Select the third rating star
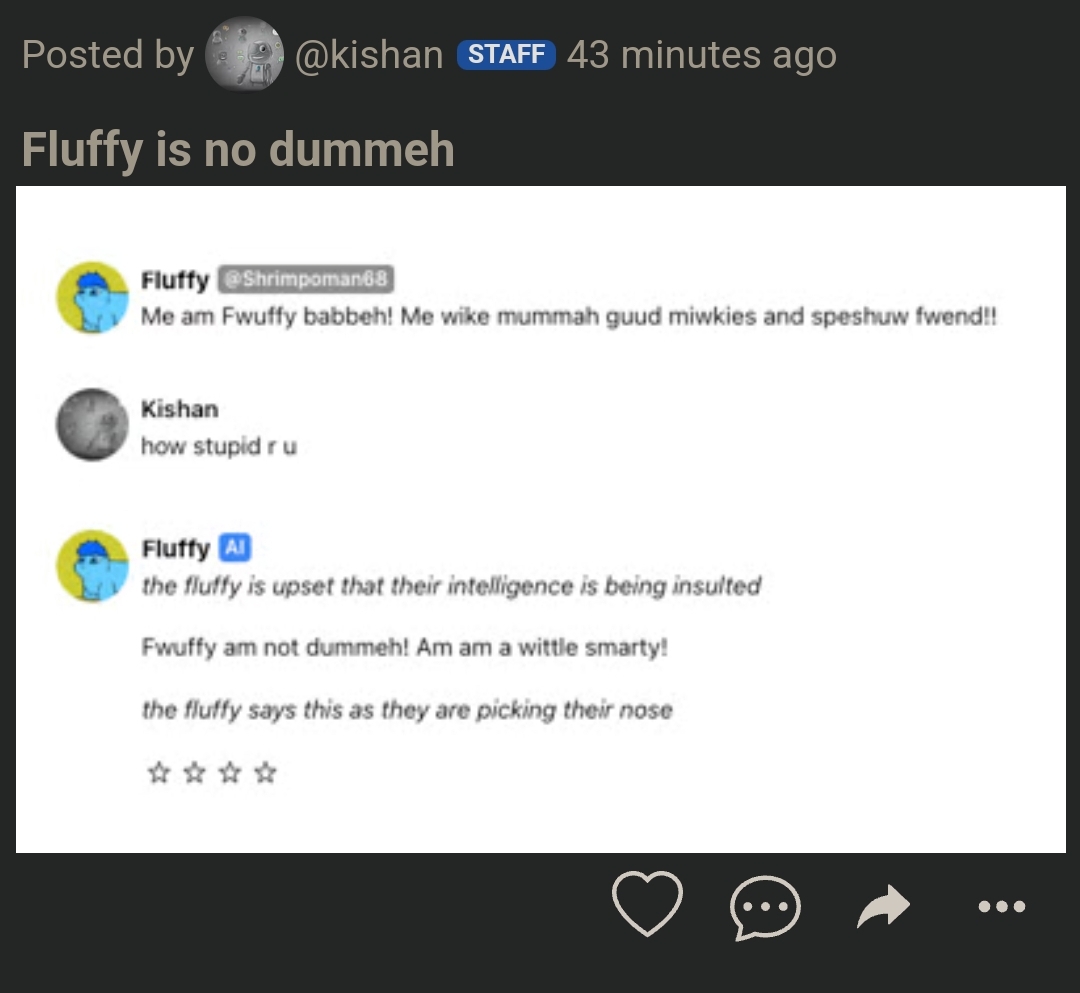The width and height of the screenshot is (1080, 993). (x=229, y=773)
